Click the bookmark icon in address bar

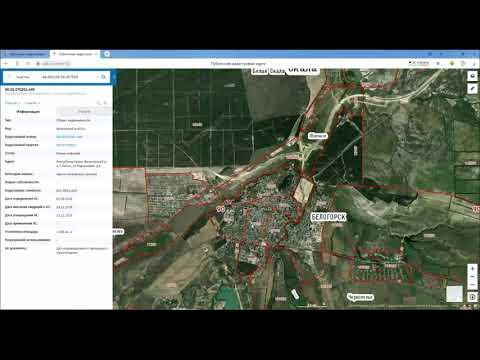[438, 63]
